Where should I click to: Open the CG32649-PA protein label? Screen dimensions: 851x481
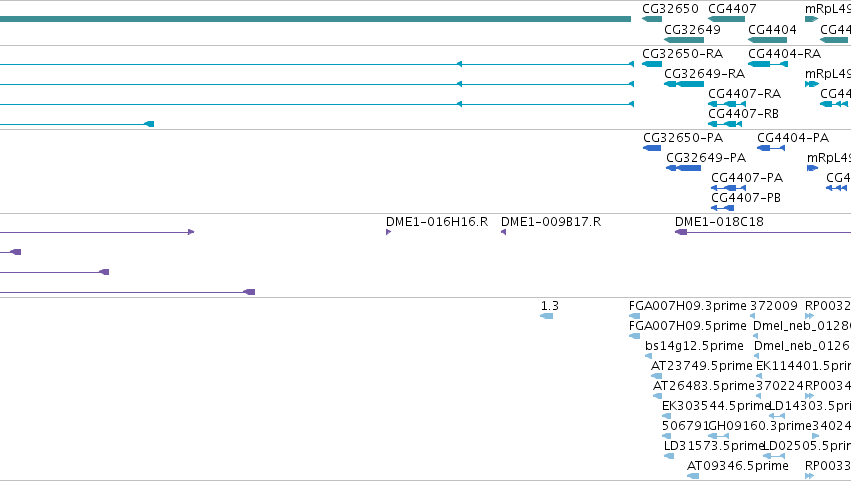(706, 158)
